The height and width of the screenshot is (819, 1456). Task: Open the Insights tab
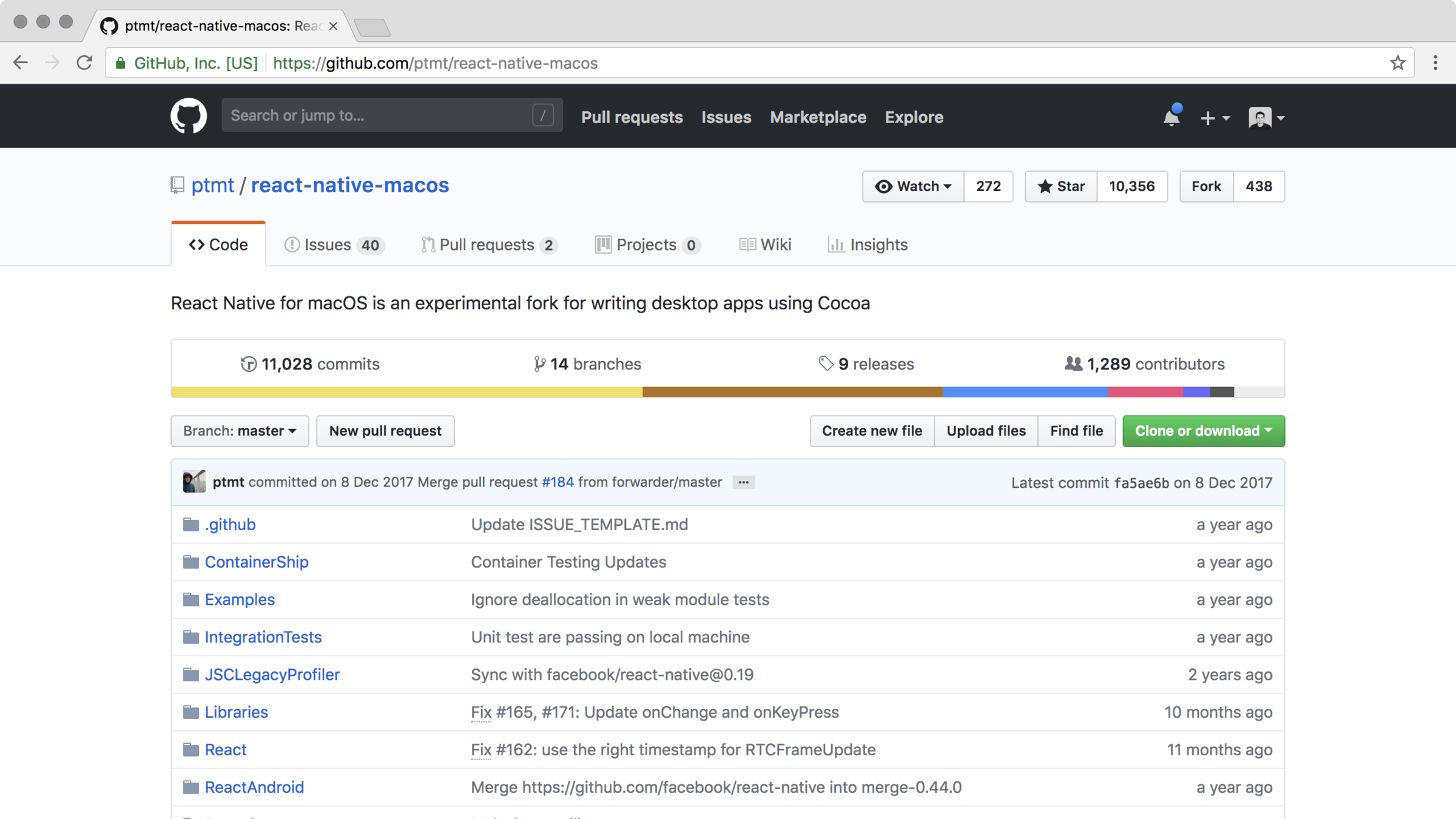[x=868, y=244]
